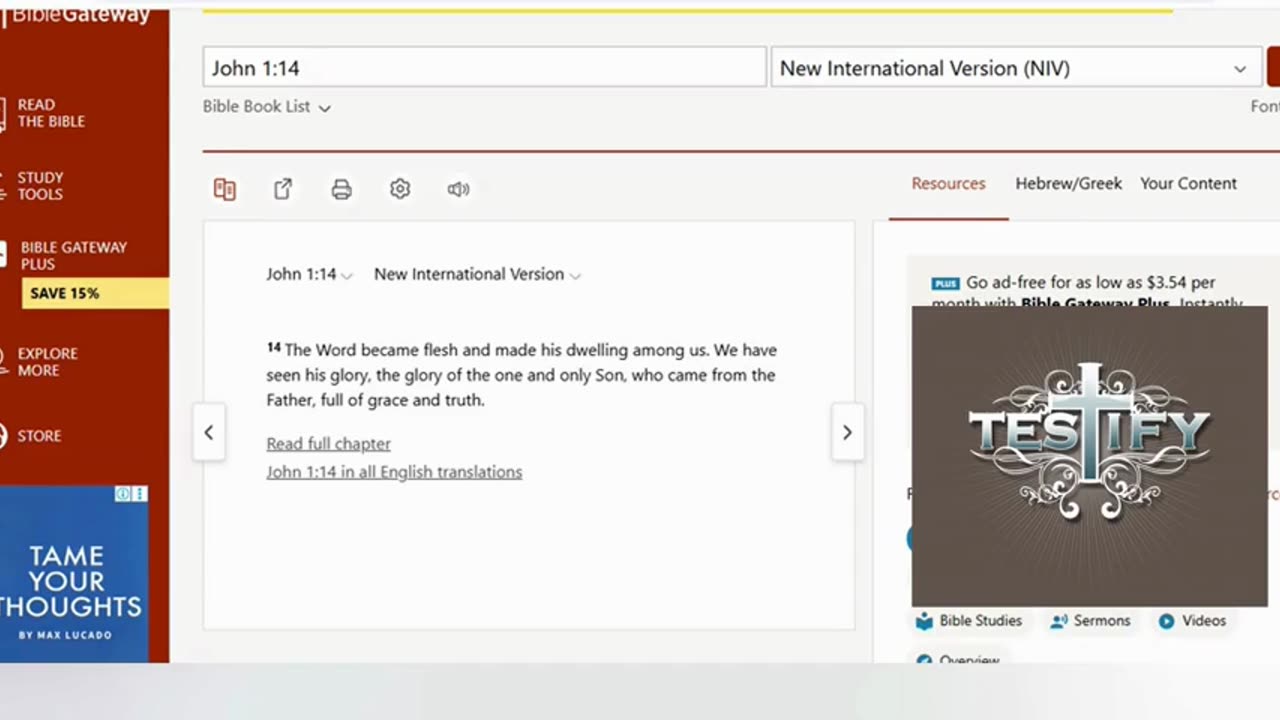The image size is (1280, 720).
Task: Click the Tame Your Thoughts ad
Action: (x=74, y=574)
